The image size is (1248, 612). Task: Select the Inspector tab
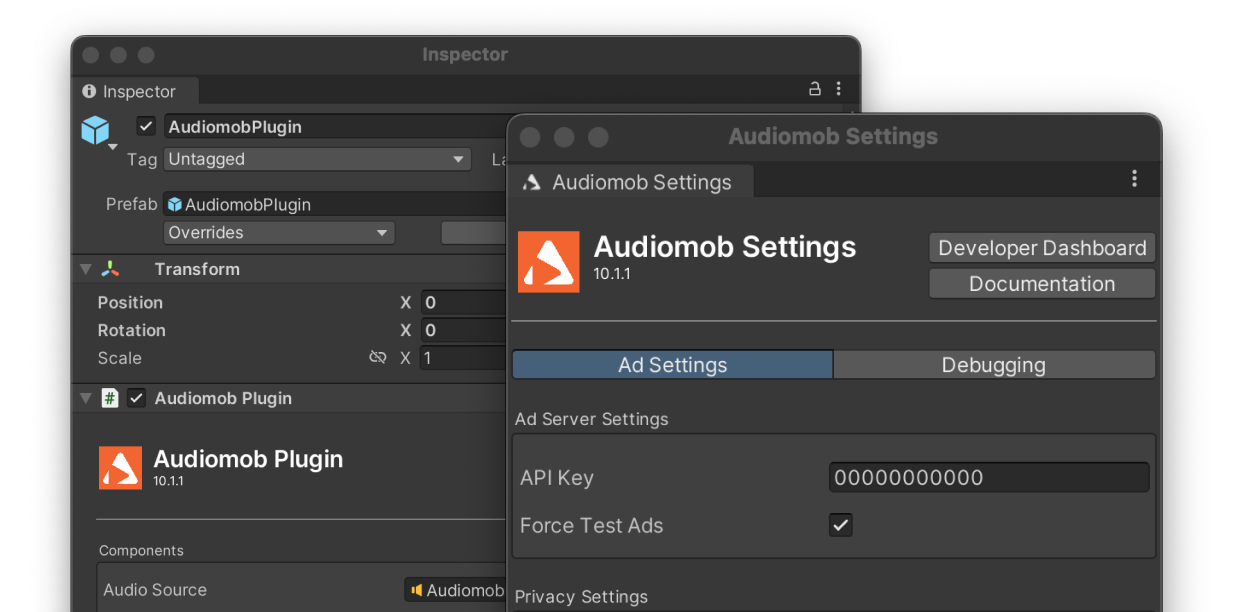click(x=135, y=91)
